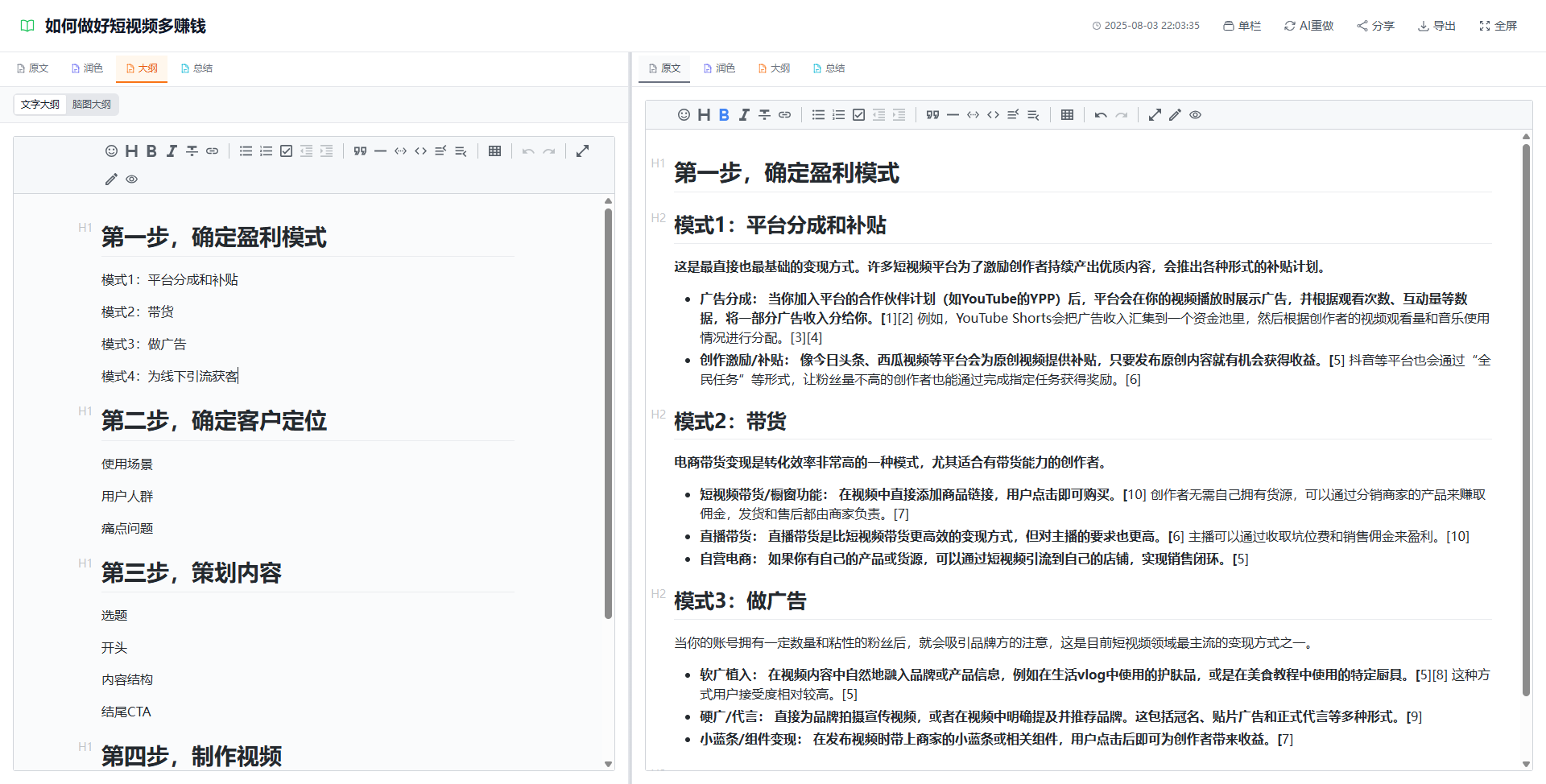Expand left editor to fullscreen

pos(582,151)
